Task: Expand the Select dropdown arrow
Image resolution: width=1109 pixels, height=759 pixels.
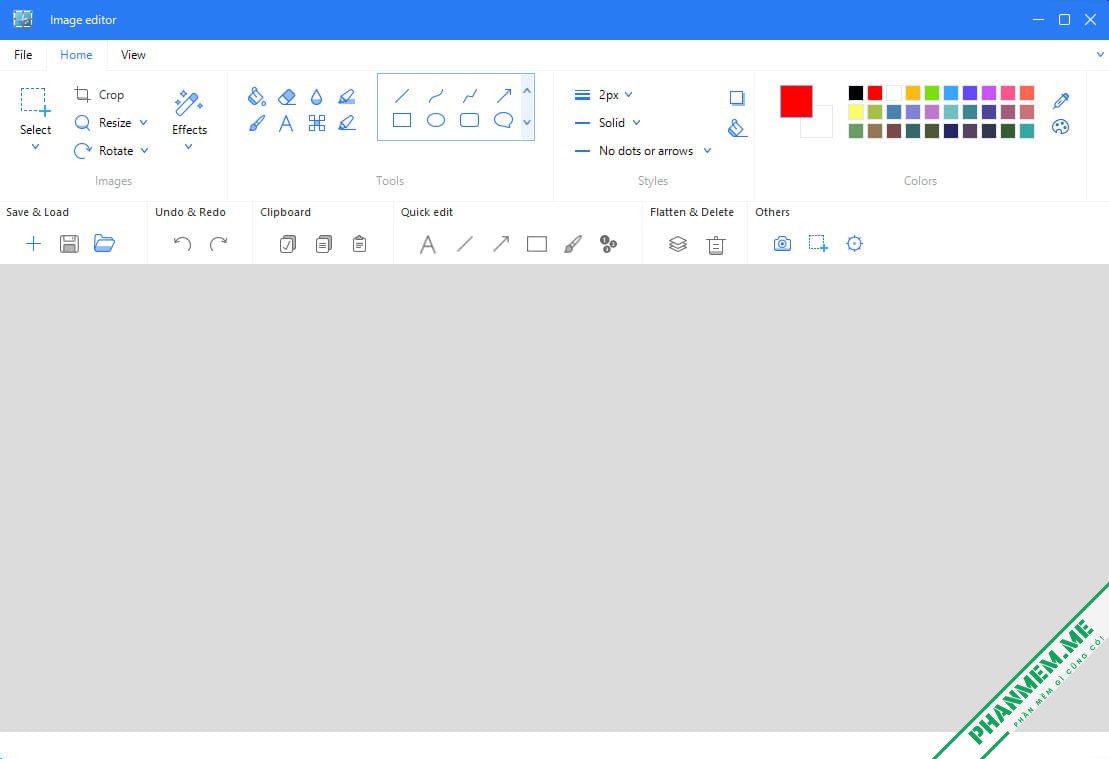Action: coord(35,147)
